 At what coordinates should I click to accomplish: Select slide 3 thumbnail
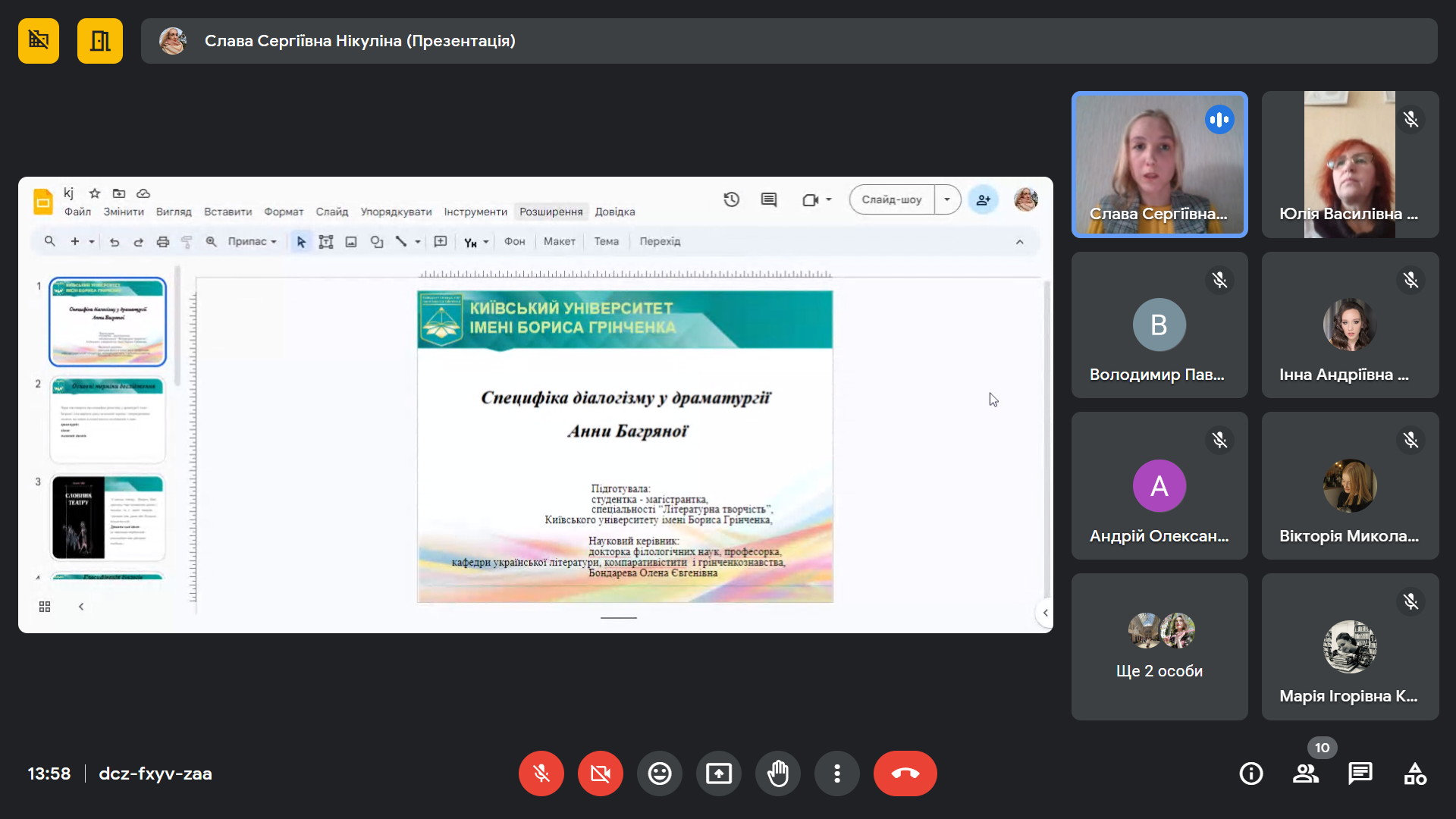pyautogui.click(x=108, y=517)
